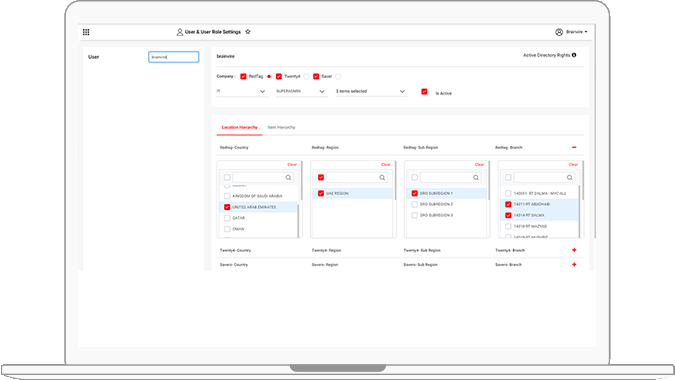Check the Oman country checkbox
The image size is (675, 380).
click(x=227, y=229)
